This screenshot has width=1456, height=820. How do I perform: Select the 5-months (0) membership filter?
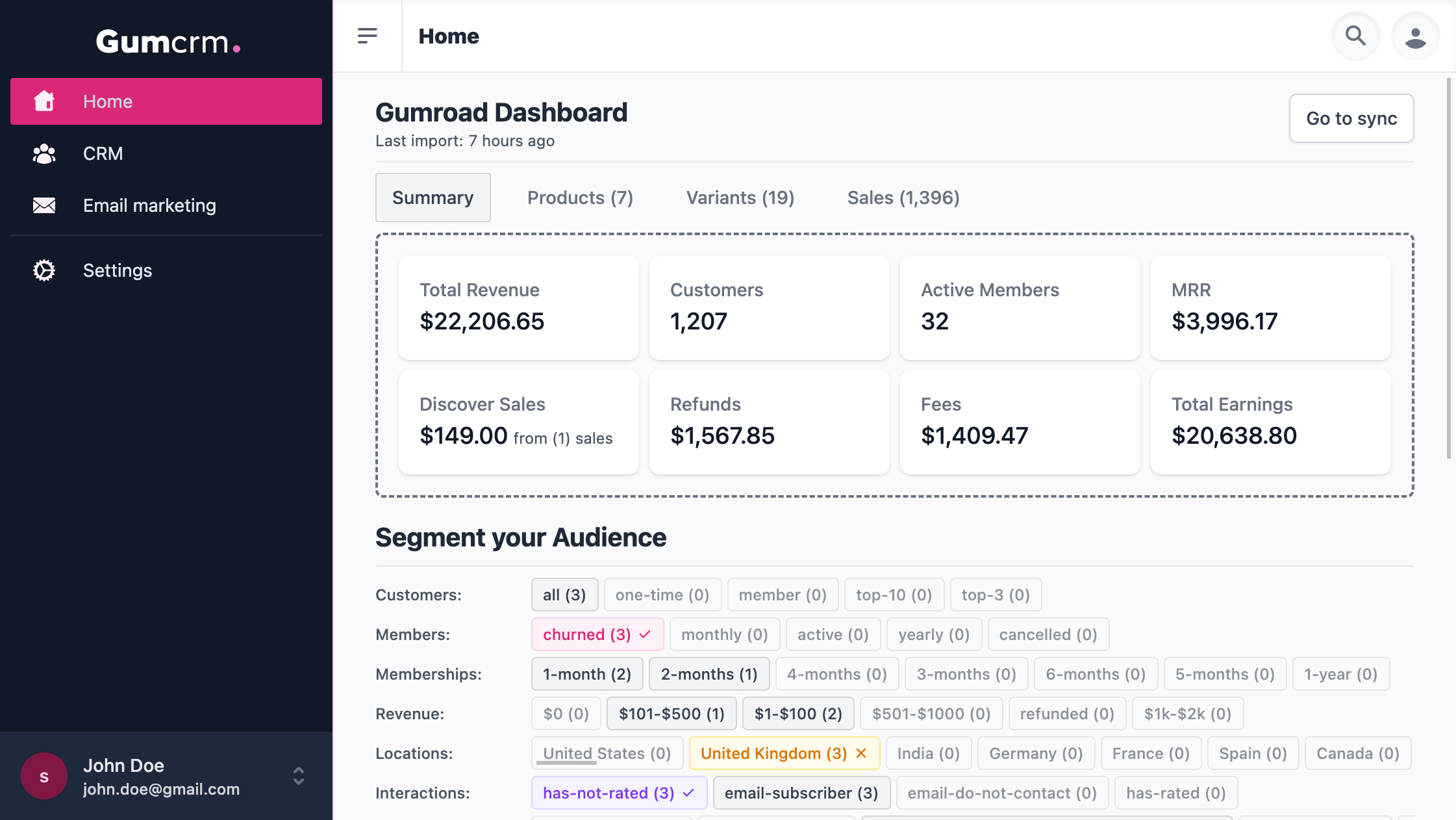click(1225, 674)
